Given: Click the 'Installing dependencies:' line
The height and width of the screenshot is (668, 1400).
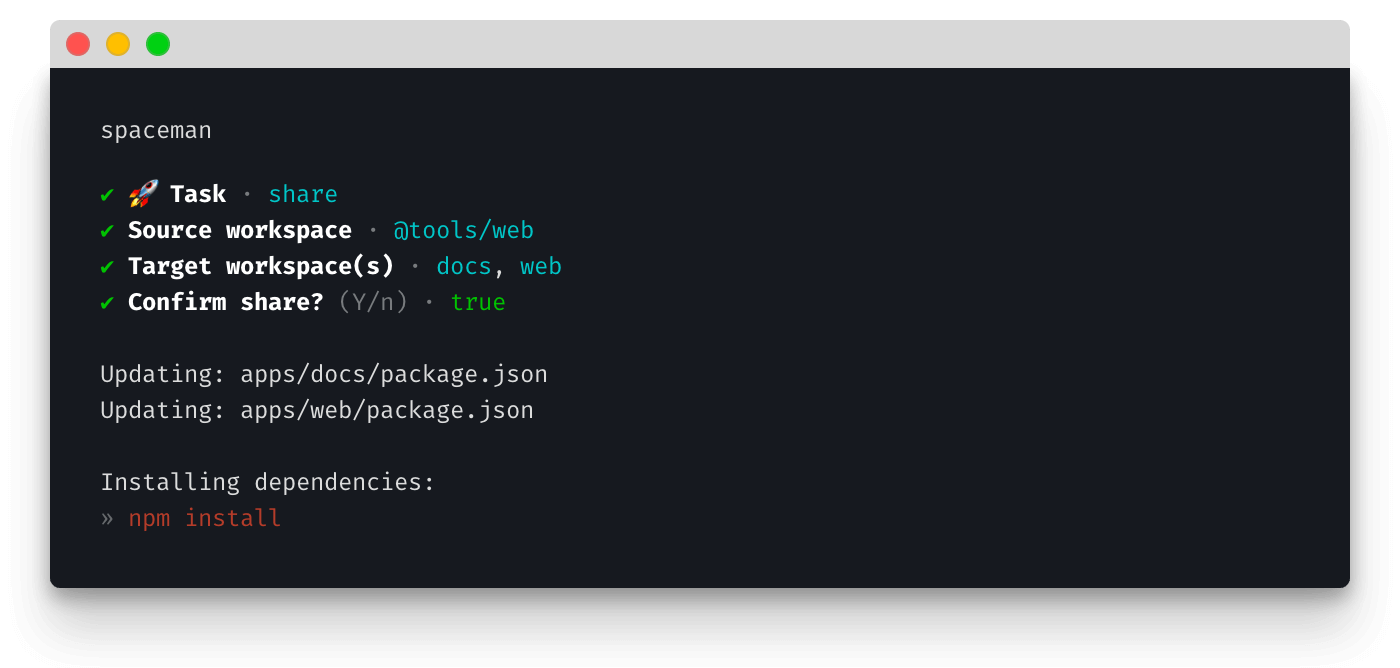Looking at the screenshot, I should 268,482.
